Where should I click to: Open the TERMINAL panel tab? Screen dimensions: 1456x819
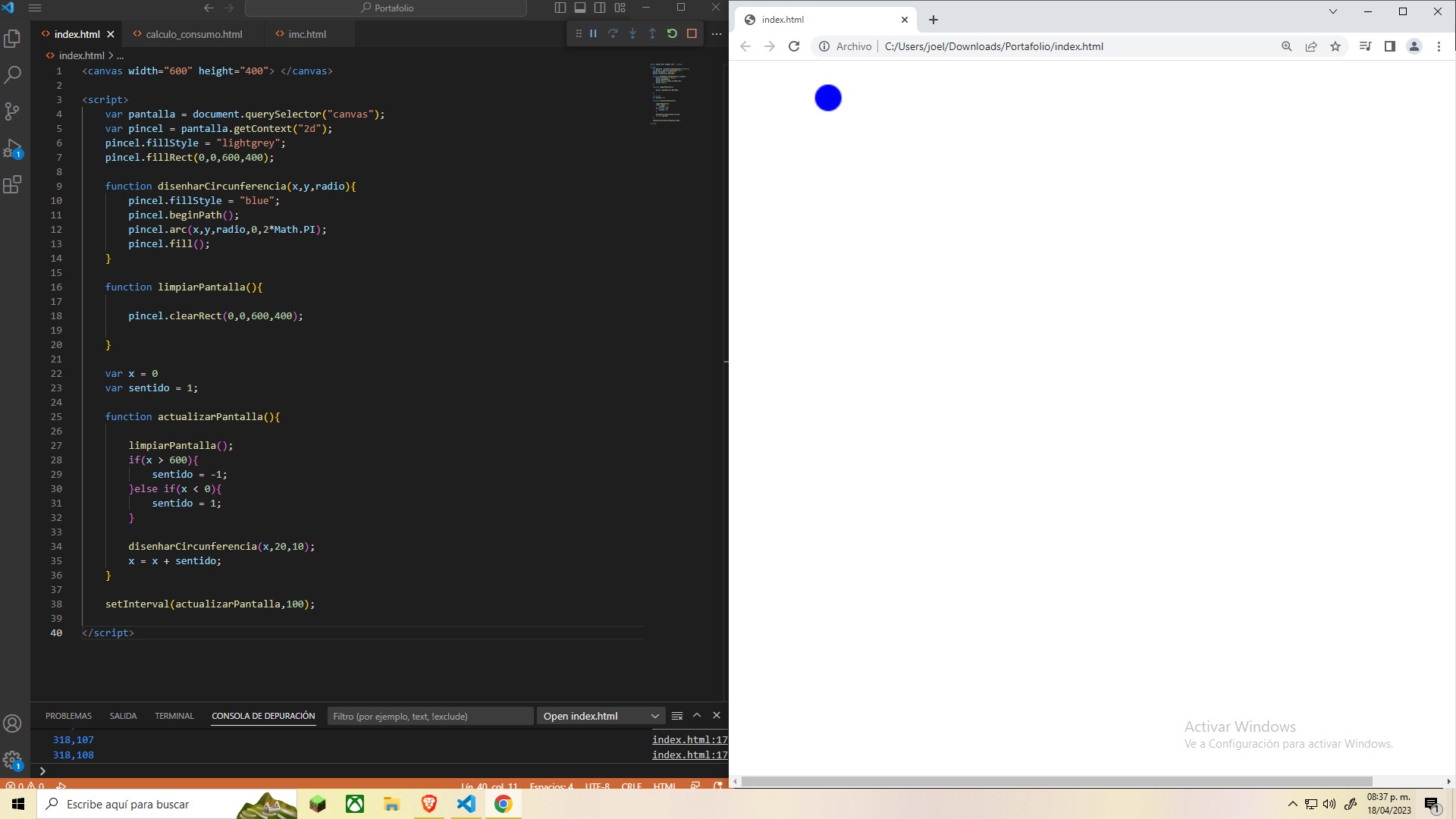tap(174, 716)
